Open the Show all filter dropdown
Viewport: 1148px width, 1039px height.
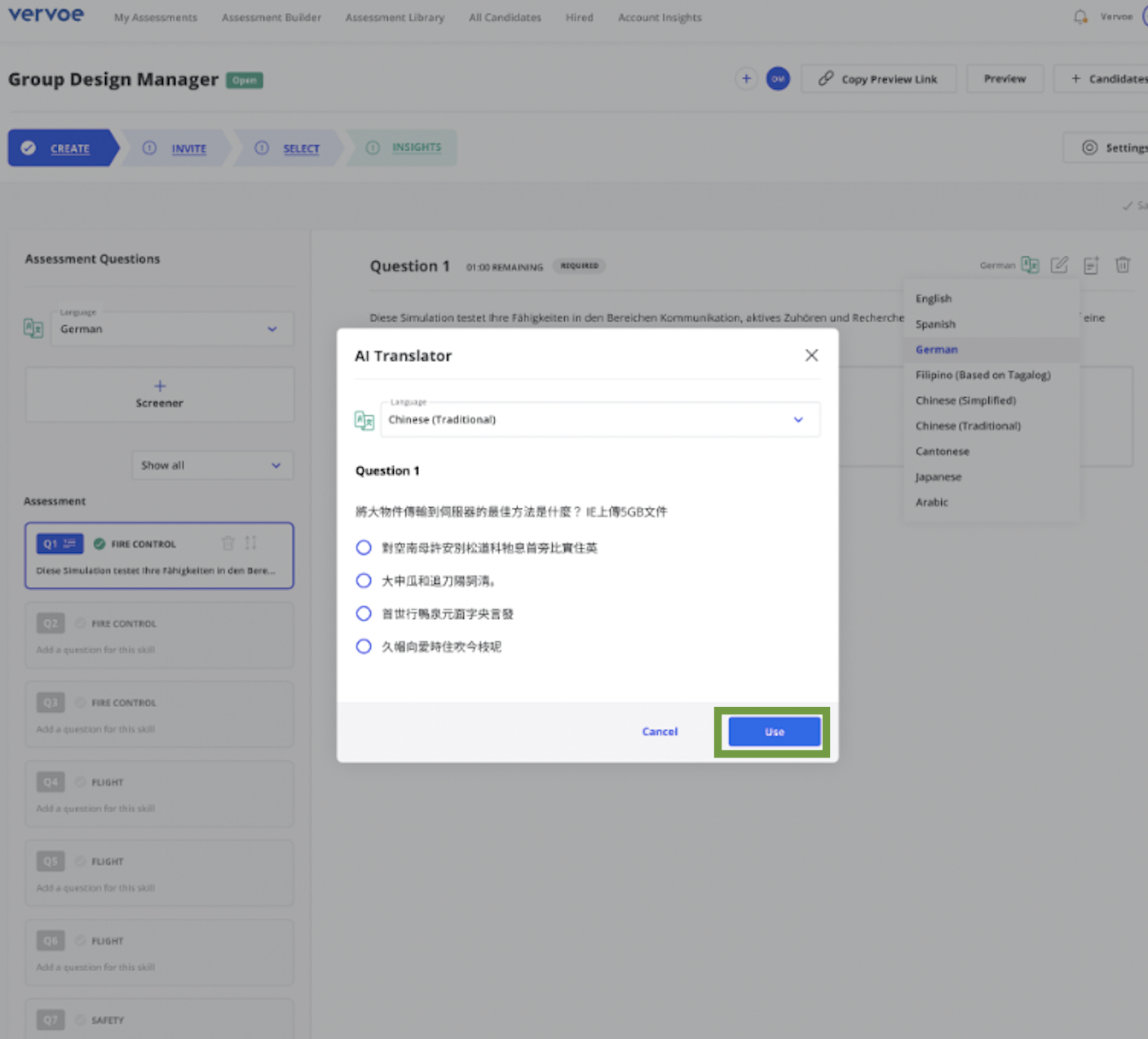coord(212,465)
